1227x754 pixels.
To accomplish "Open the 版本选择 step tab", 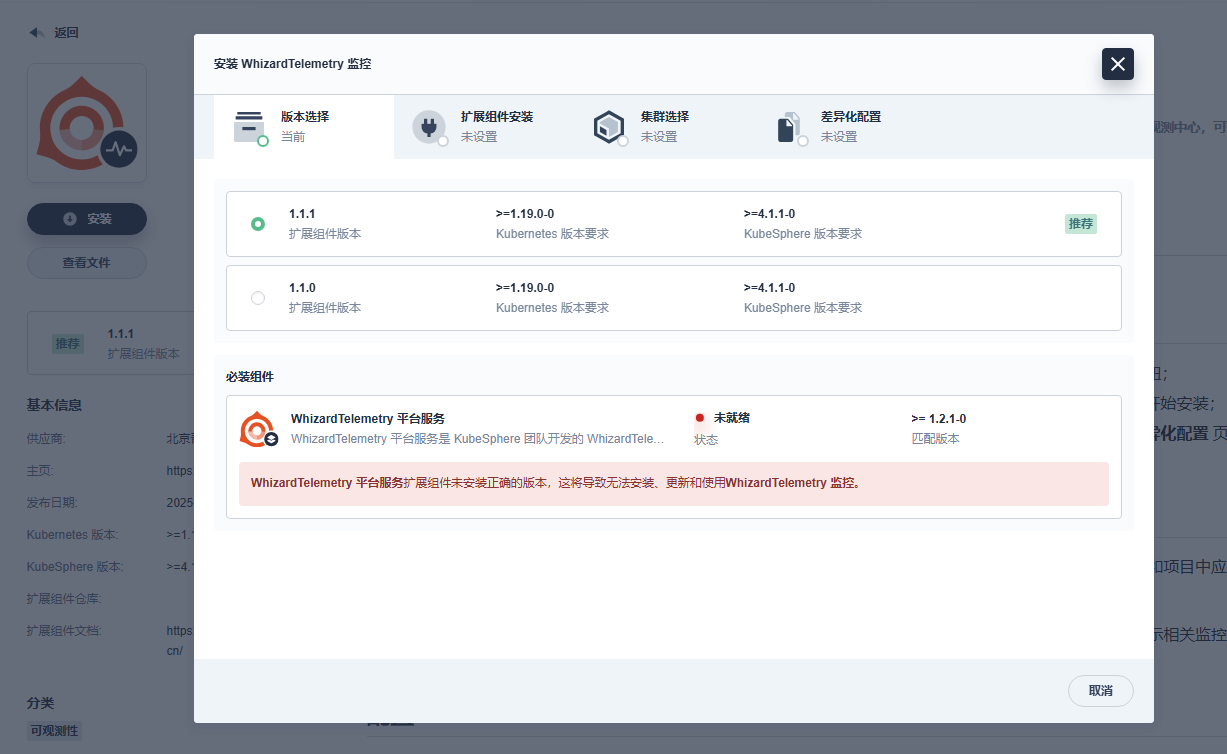I will [x=304, y=127].
